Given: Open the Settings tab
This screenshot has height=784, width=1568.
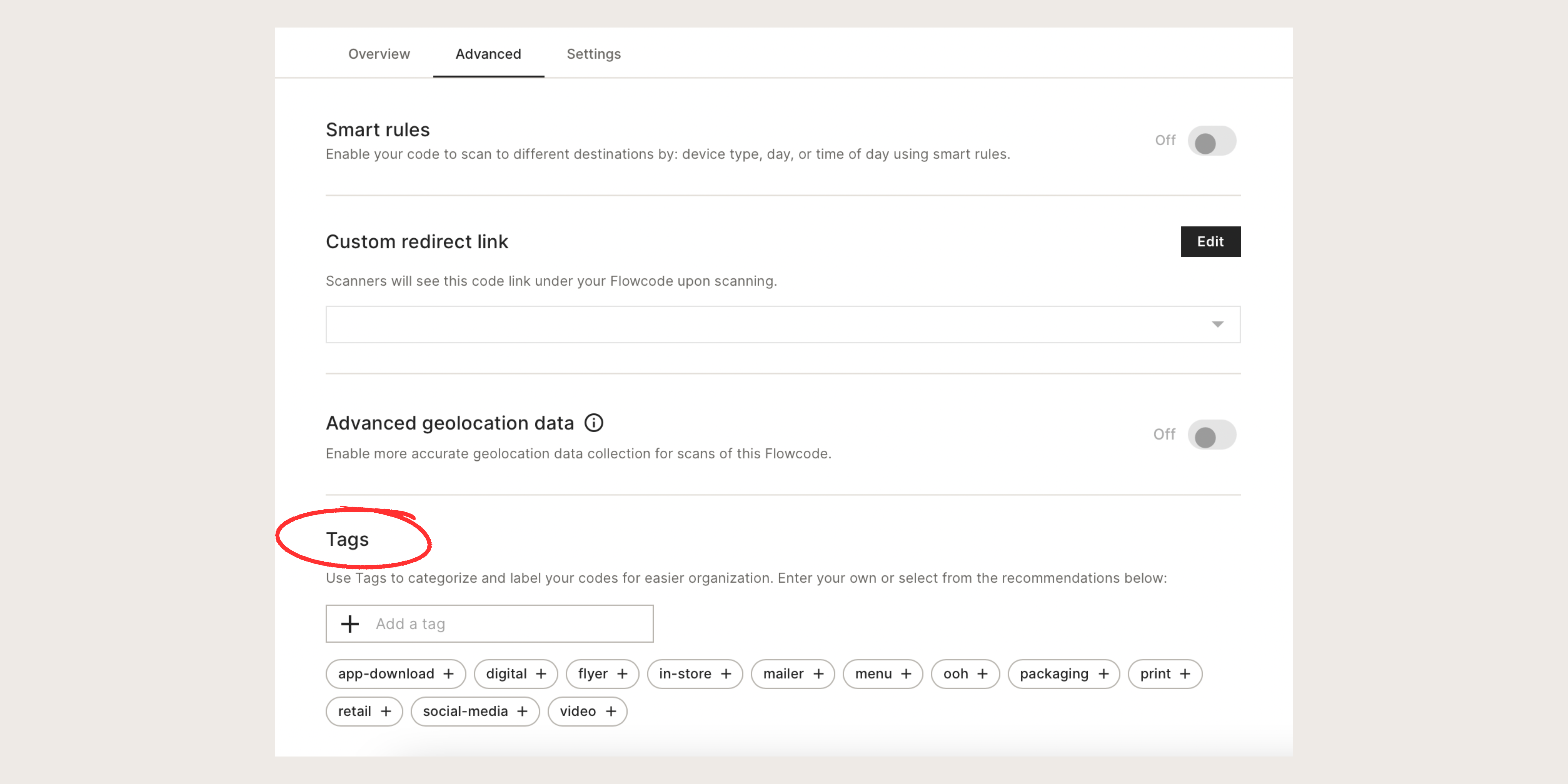Looking at the screenshot, I should pos(593,54).
